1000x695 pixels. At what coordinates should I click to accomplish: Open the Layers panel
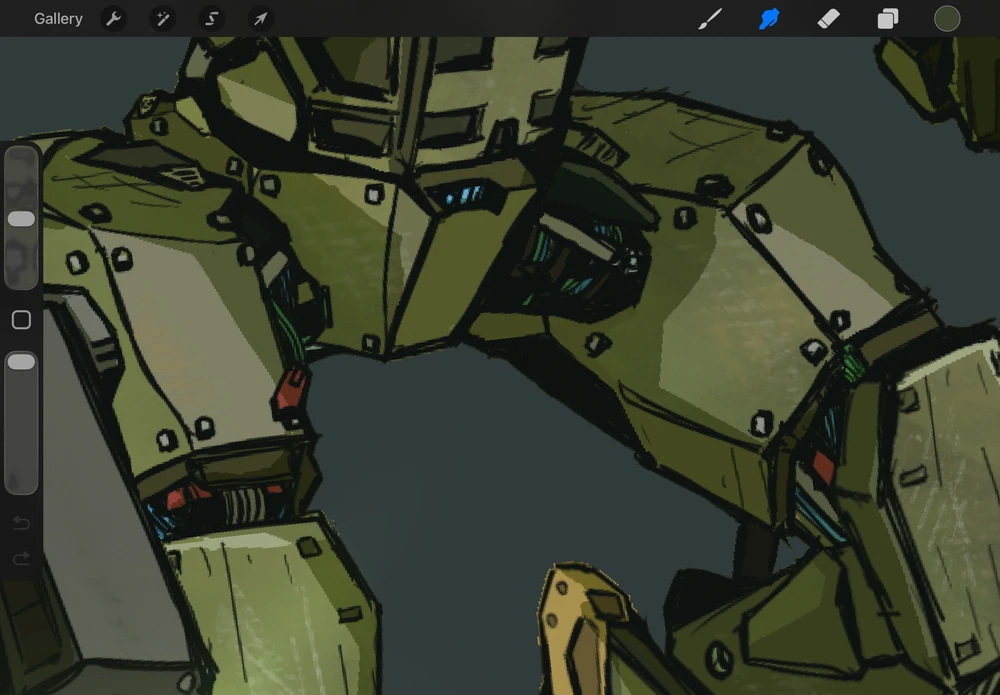(x=888, y=19)
